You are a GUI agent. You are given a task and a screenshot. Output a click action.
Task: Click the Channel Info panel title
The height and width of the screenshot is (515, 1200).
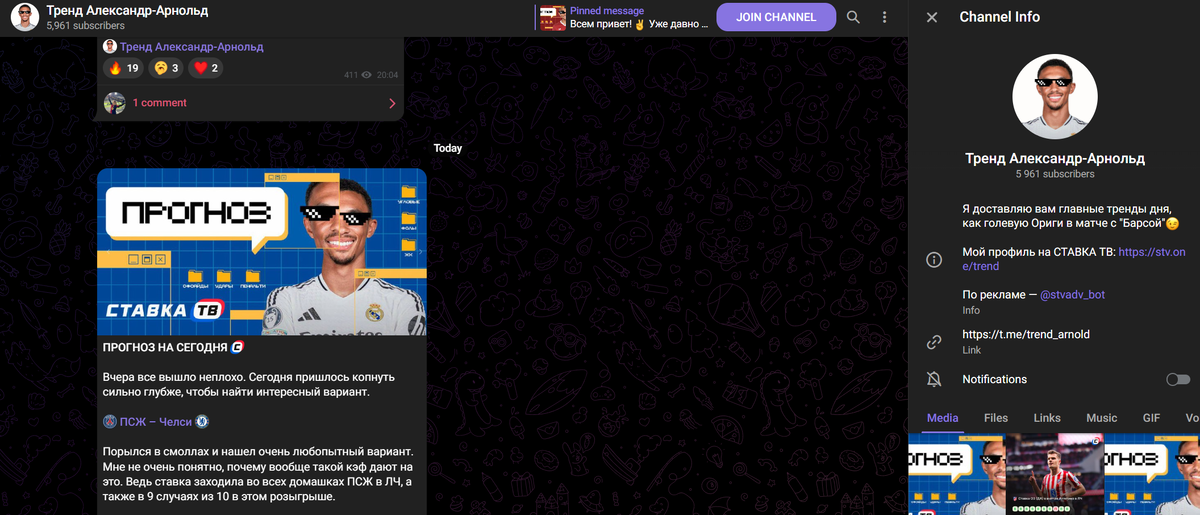(x=999, y=17)
